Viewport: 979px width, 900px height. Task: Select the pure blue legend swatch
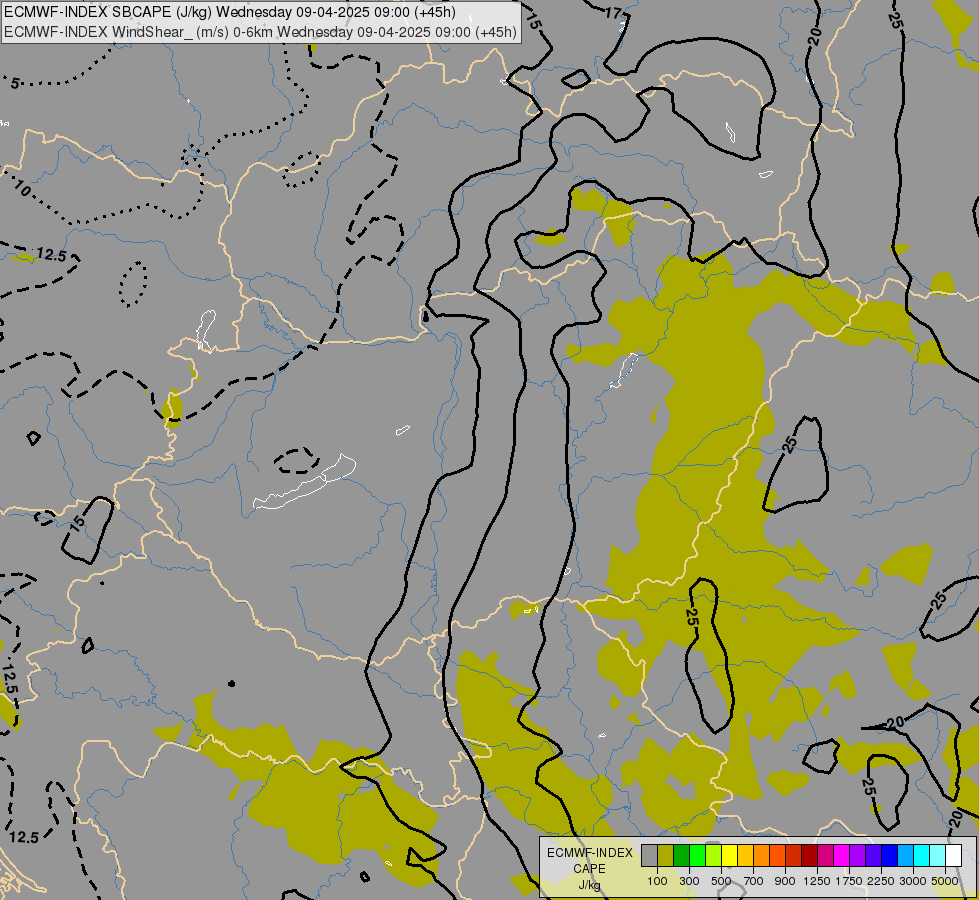pyautogui.click(x=889, y=856)
